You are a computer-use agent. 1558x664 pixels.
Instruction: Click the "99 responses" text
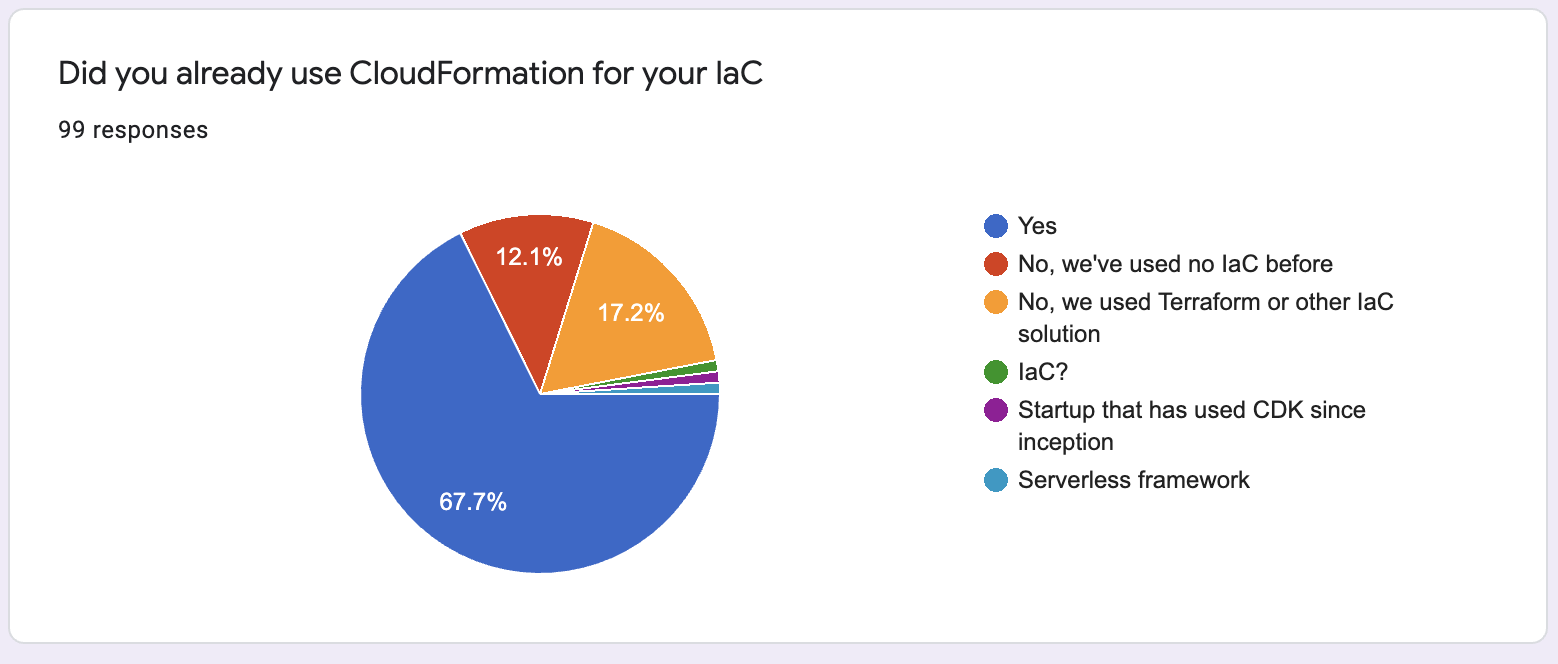(133, 130)
